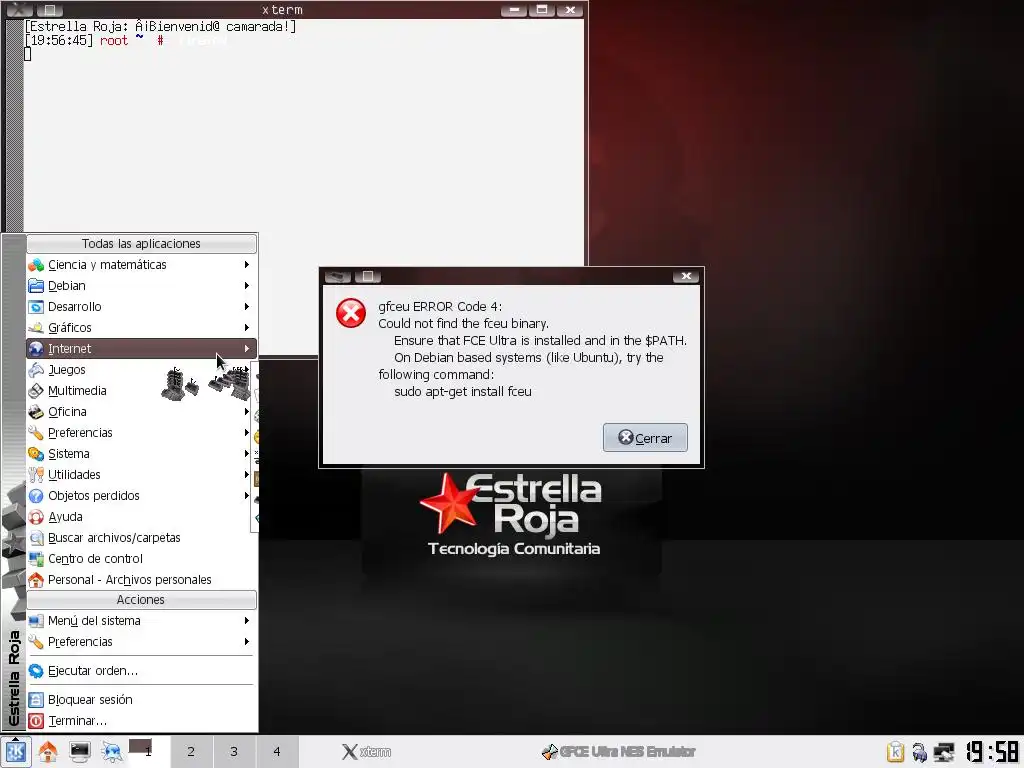The height and width of the screenshot is (768, 1024).
Task: Click the Centro de control icon
Action: coord(36,559)
